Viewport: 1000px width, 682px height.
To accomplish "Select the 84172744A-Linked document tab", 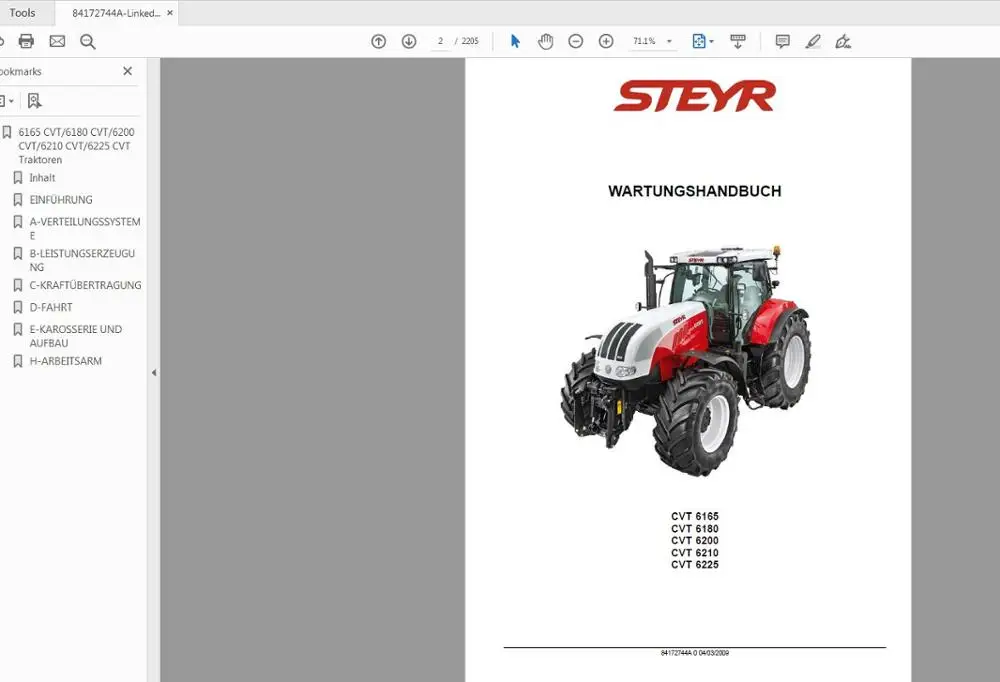I will [x=112, y=13].
